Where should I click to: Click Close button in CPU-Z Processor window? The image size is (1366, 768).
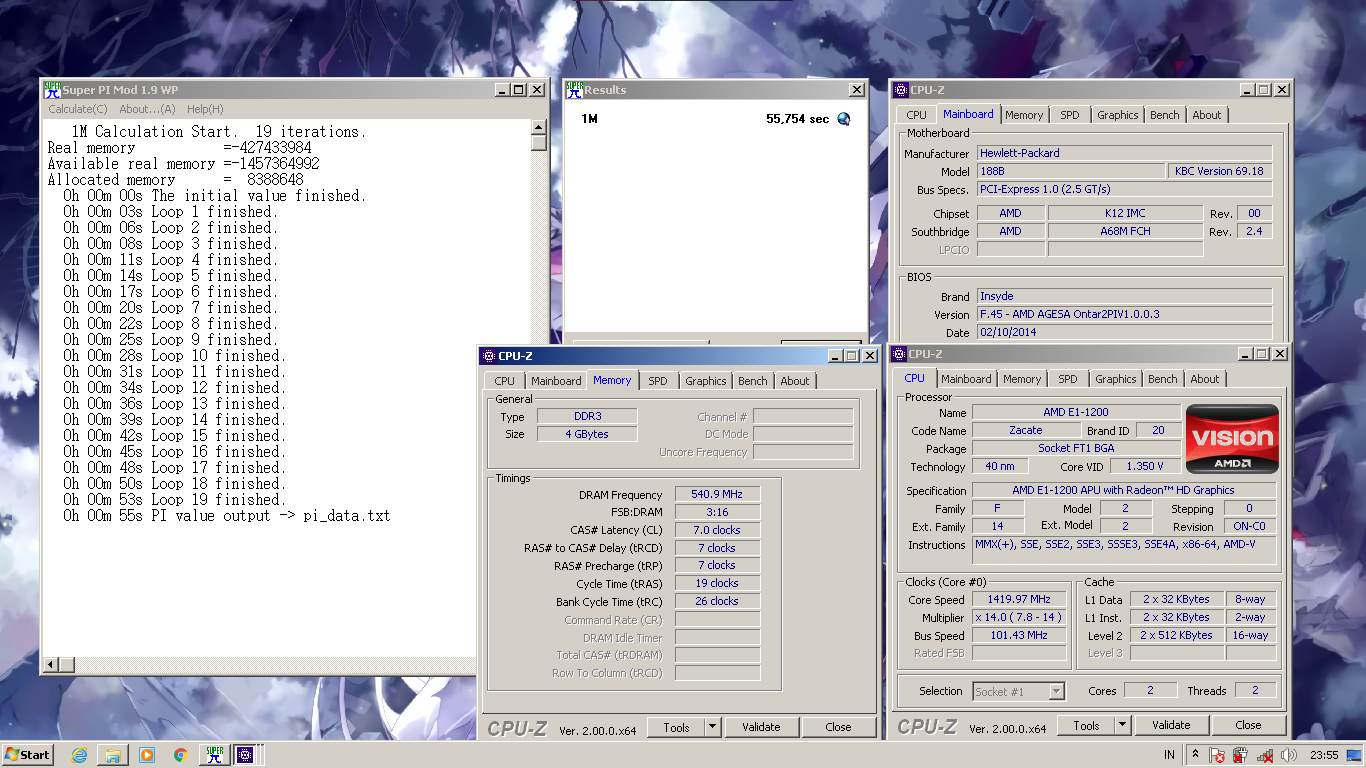(x=1248, y=725)
